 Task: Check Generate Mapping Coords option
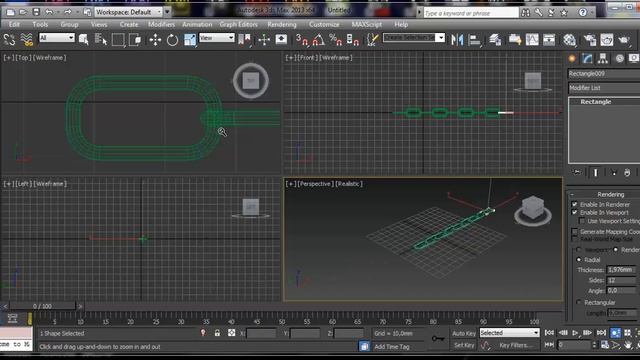point(575,231)
